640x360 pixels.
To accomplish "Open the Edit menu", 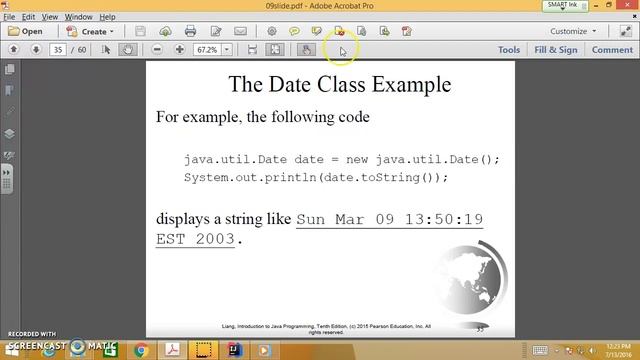I will 28,17.
